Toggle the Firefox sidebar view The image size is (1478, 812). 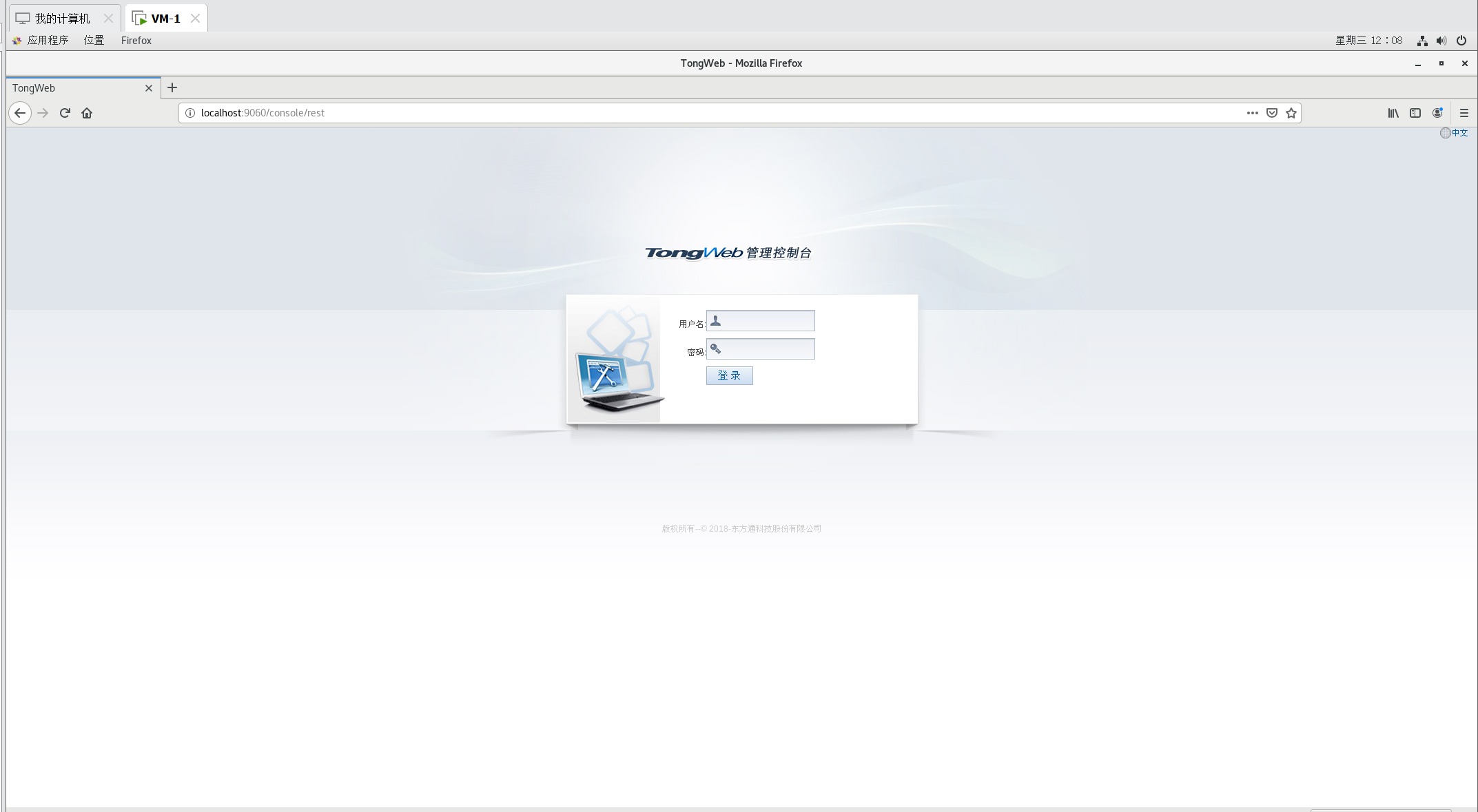[x=1415, y=113]
